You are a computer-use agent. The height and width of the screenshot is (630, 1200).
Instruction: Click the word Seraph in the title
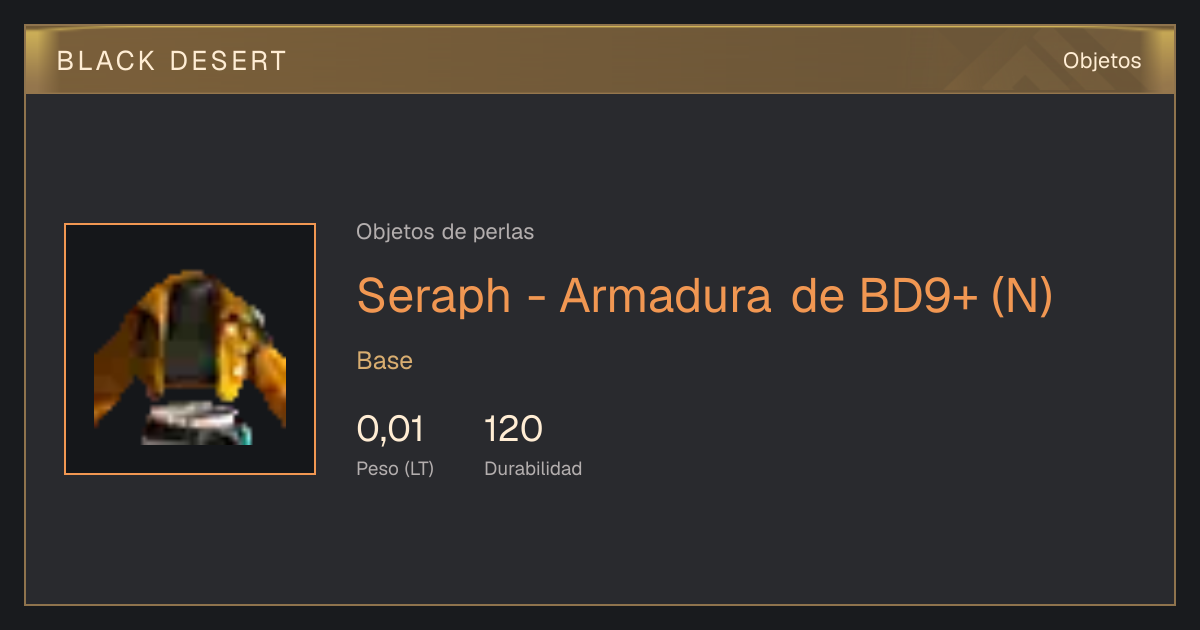(434, 297)
